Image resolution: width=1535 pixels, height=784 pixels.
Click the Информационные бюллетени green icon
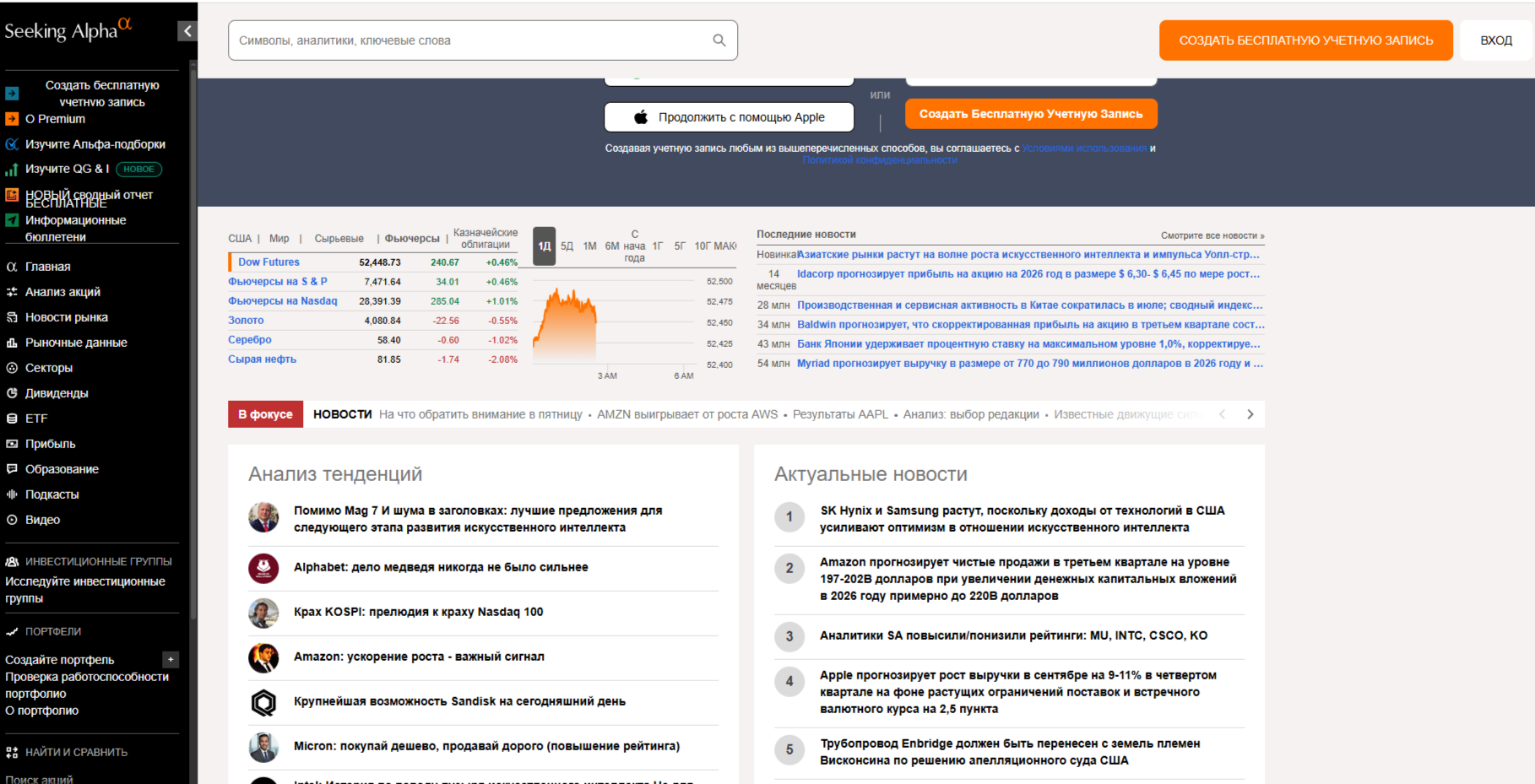pyautogui.click(x=12, y=220)
